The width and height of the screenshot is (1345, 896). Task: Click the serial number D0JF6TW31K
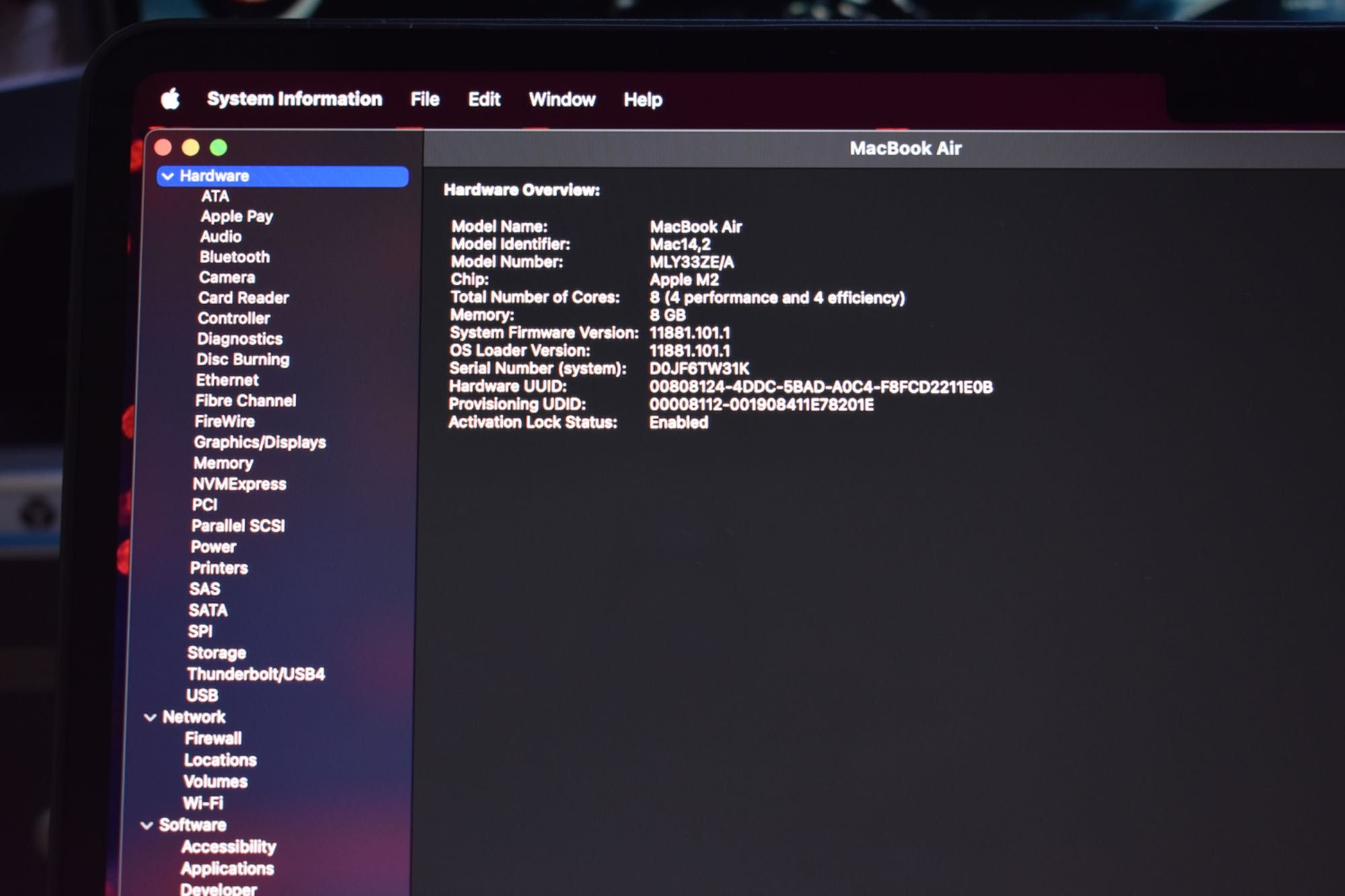(x=699, y=369)
